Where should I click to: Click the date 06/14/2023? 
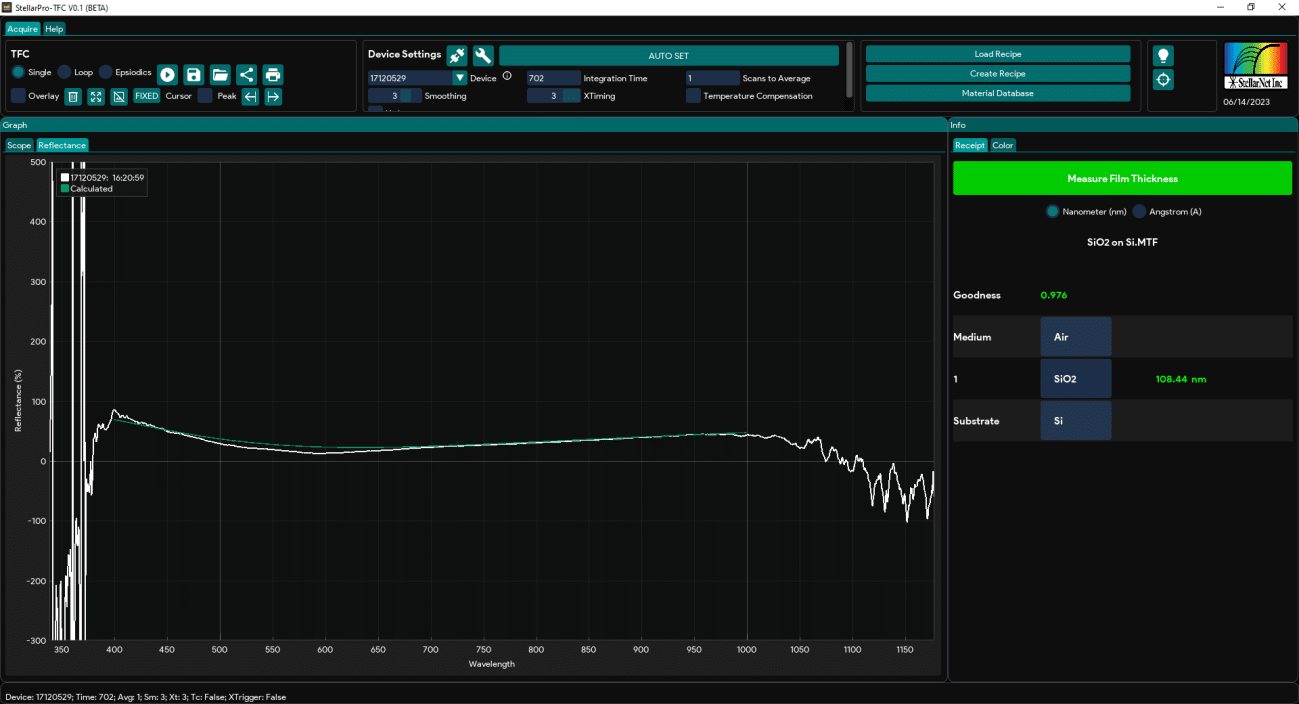[1246, 102]
